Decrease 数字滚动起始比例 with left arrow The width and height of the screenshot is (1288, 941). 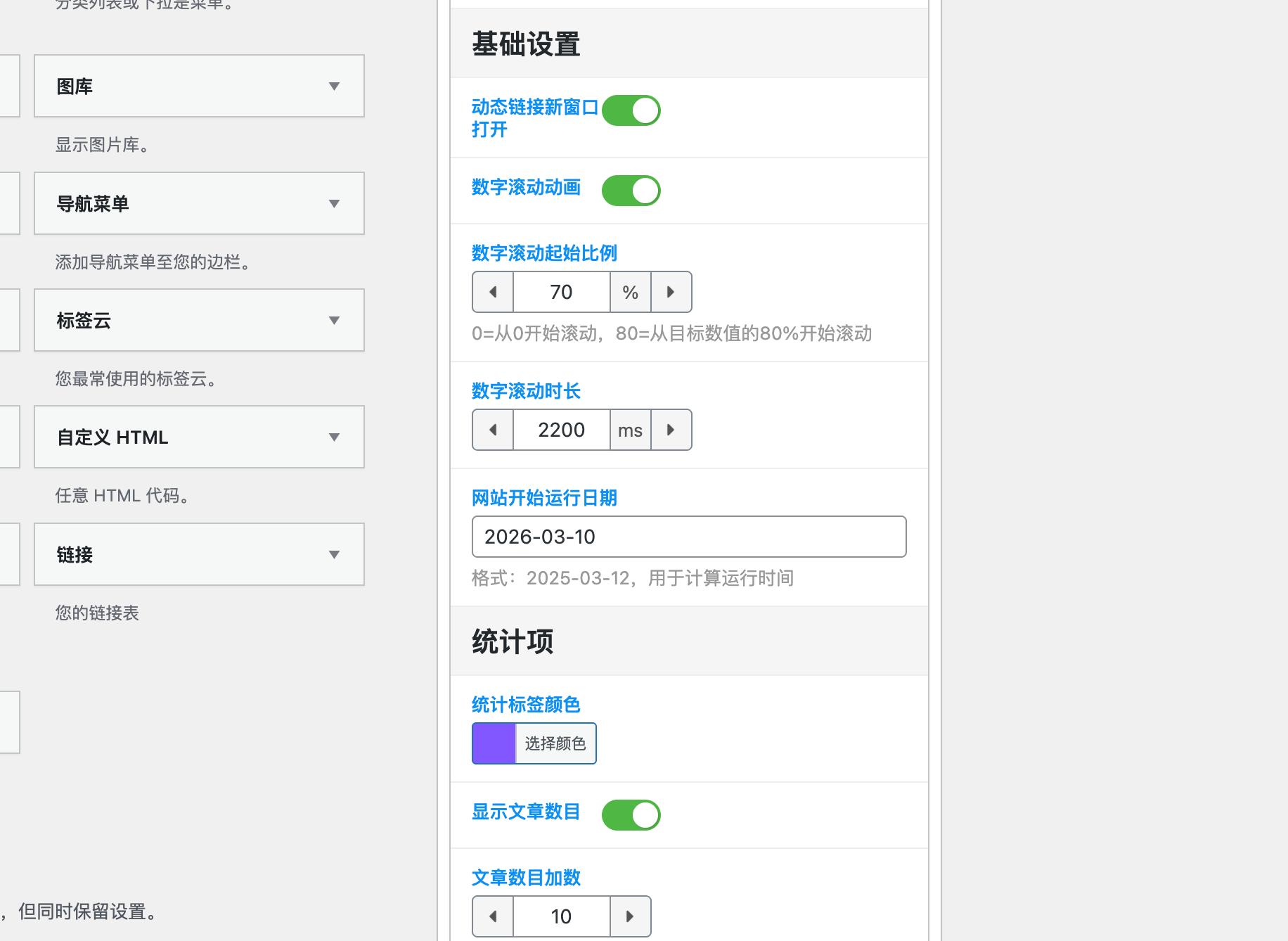492,292
